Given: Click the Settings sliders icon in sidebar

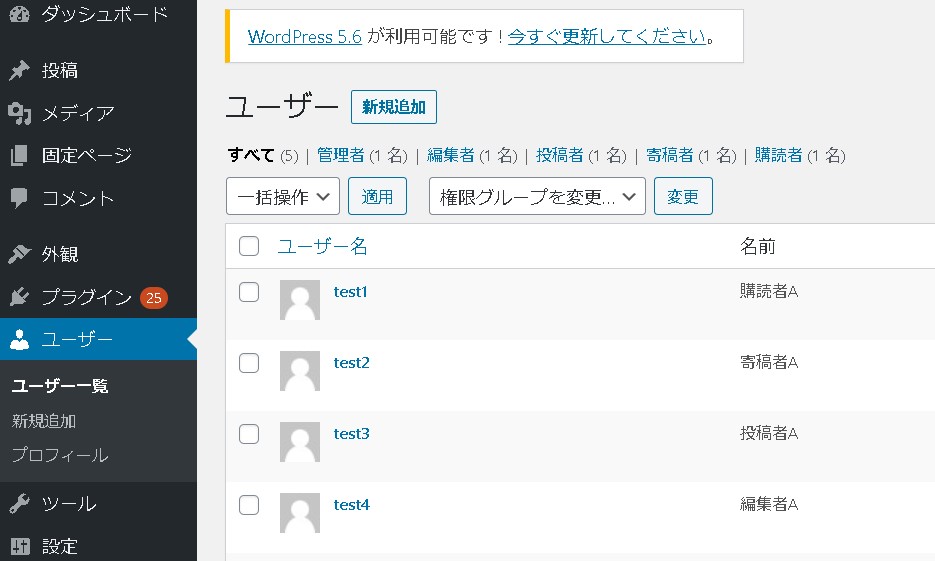Looking at the screenshot, I should coord(19,546).
